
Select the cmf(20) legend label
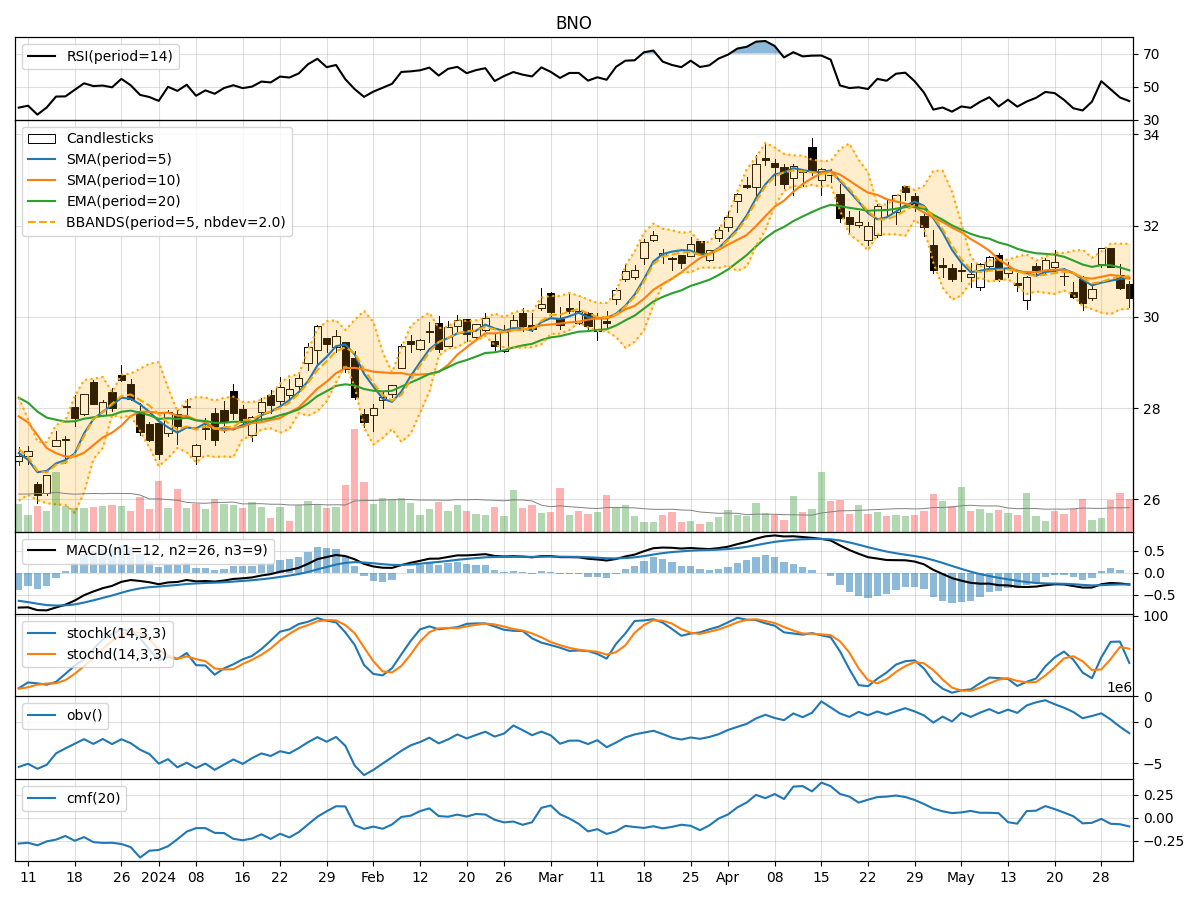pyautogui.click(x=92, y=798)
